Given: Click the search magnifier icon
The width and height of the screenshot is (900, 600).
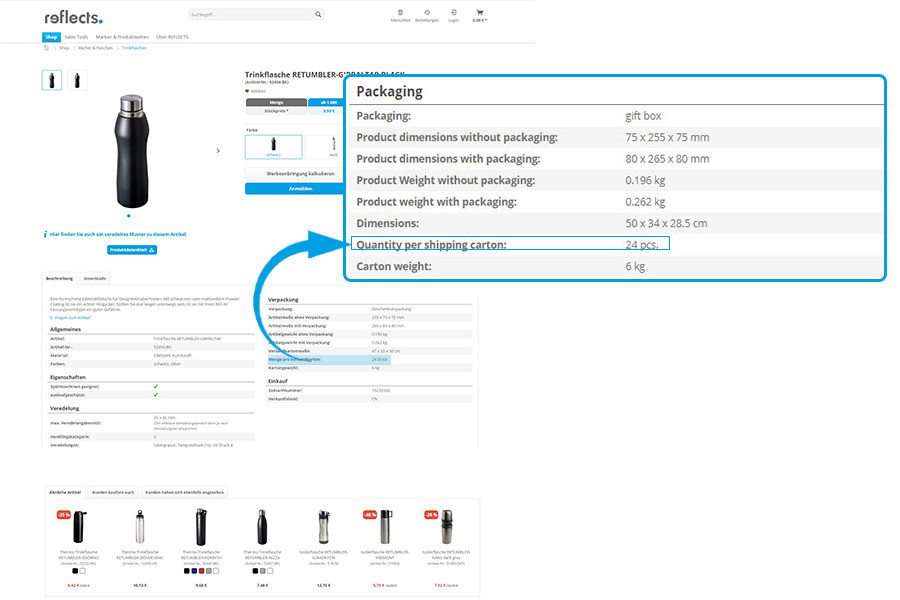Looking at the screenshot, I should coord(318,15).
